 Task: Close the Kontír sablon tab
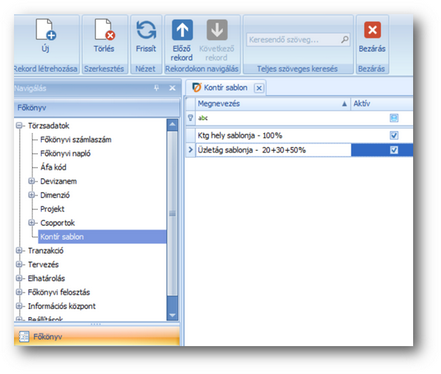click(259, 88)
